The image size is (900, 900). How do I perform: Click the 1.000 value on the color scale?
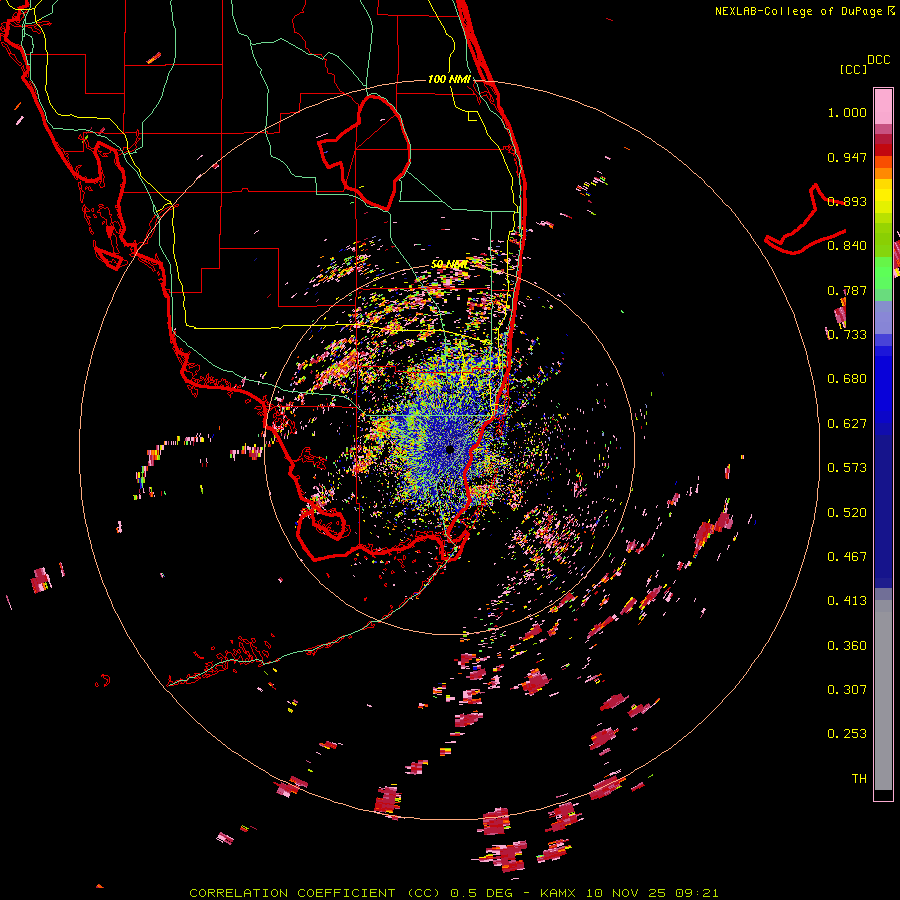coord(847,112)
